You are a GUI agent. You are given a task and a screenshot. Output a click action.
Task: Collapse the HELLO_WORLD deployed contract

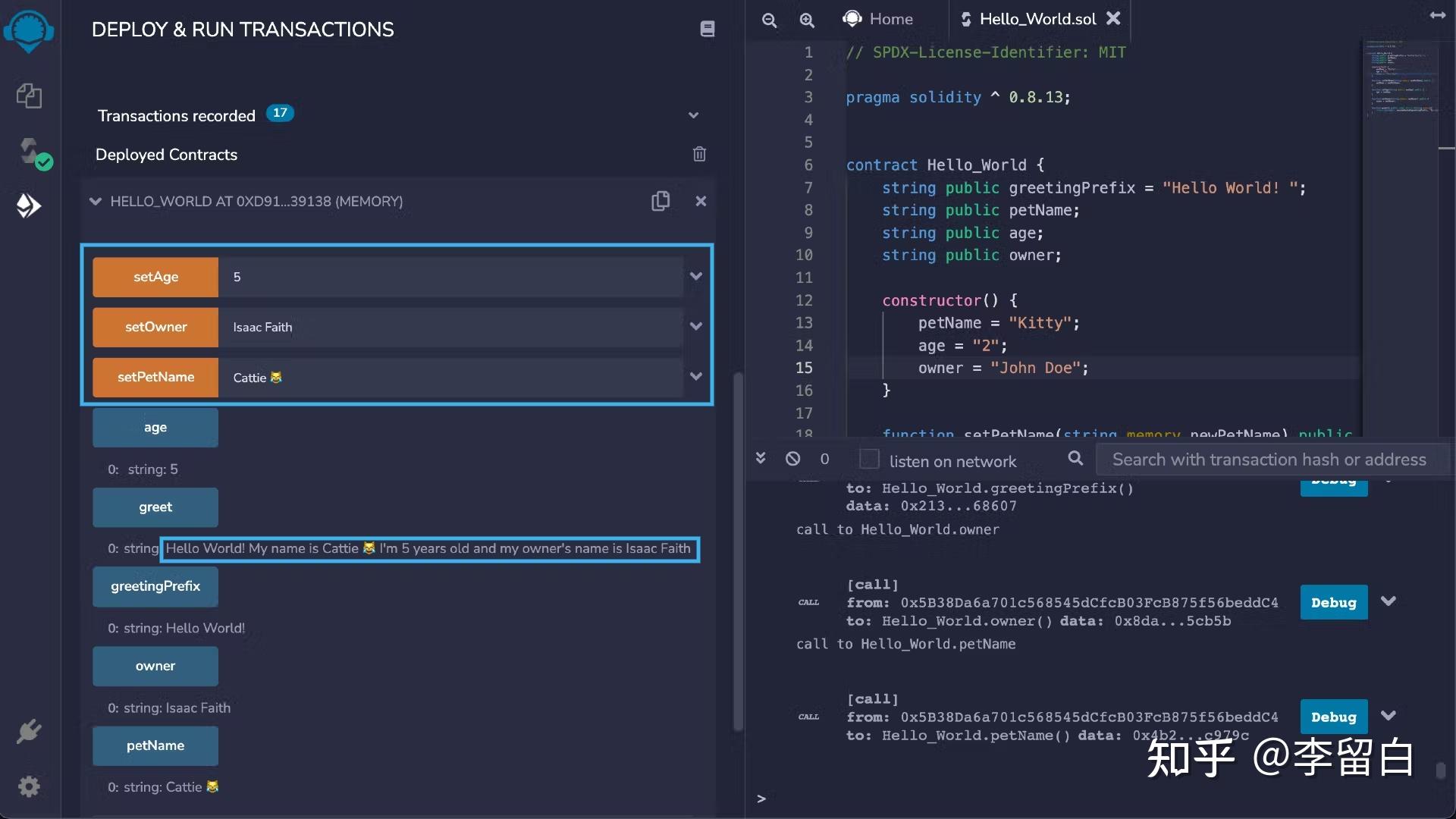[96, 202]
